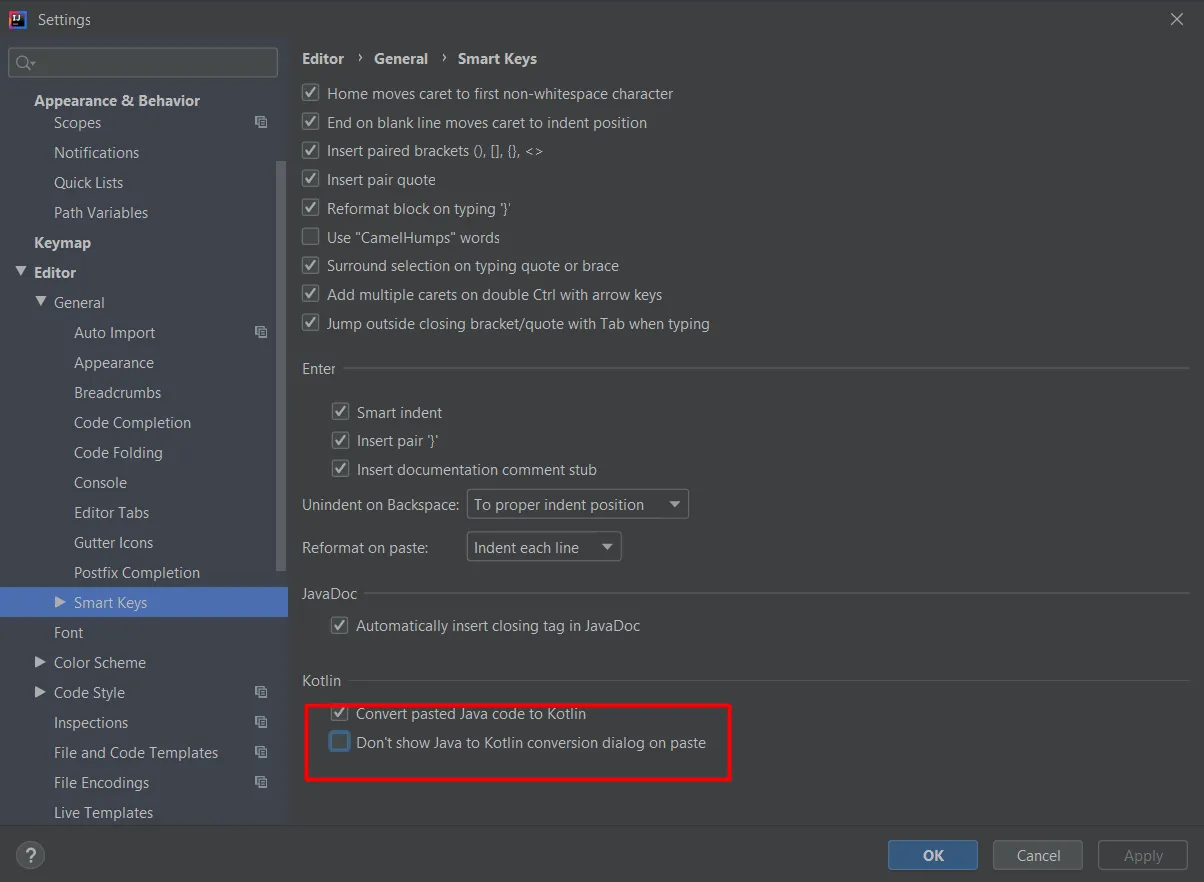1204x882 pixels.
Task: Collapse the Editor tree node arrow
Action: [21, 272]
